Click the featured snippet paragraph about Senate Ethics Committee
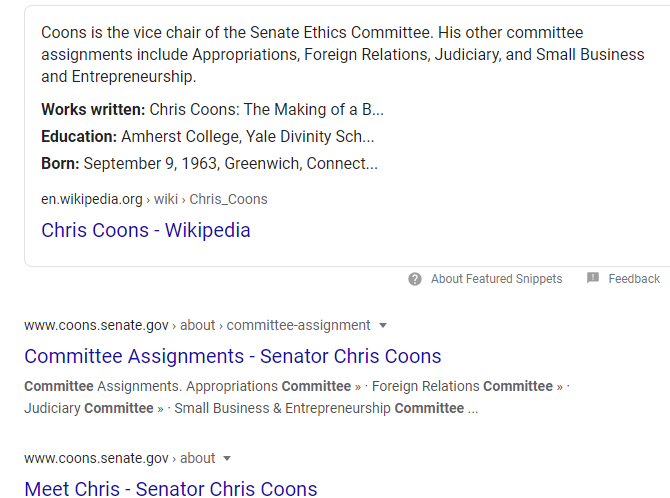670x498 pixels. (343, 55)
